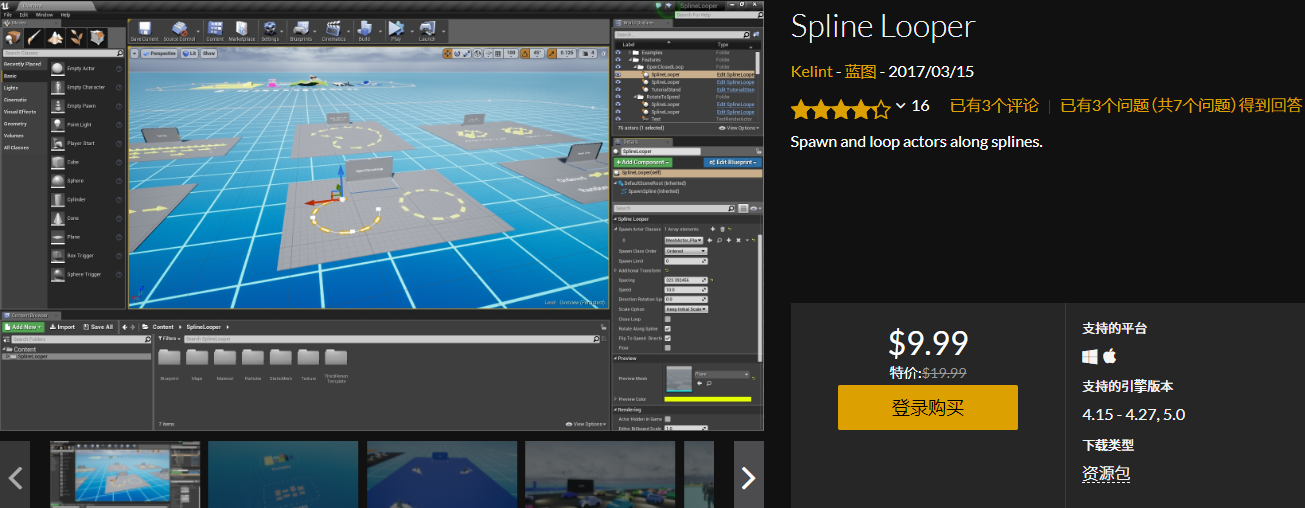
Task: Expand the Examples folder in outliner
Action: coord(632,52)
